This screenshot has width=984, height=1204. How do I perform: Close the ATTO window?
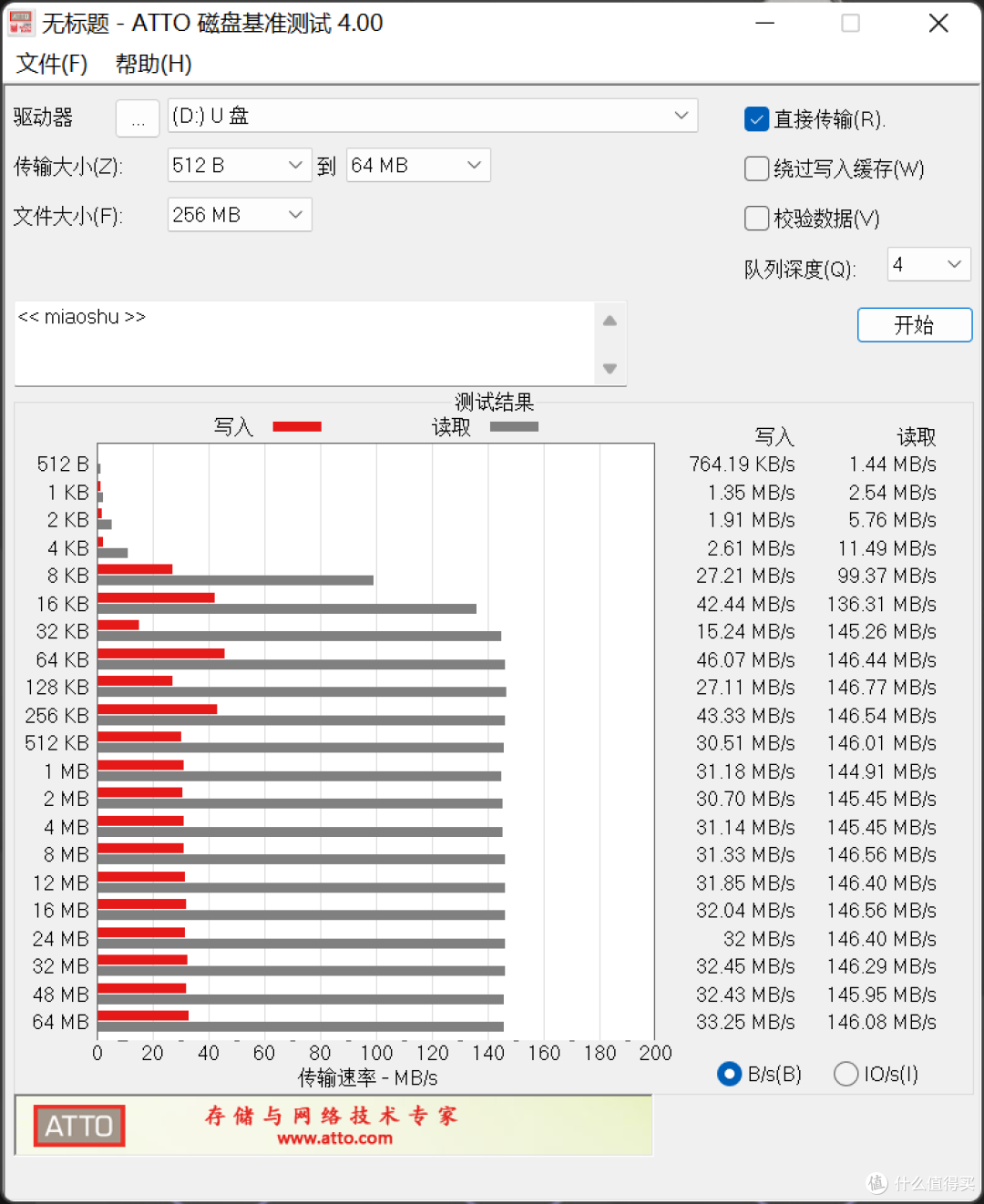(938, 23)
